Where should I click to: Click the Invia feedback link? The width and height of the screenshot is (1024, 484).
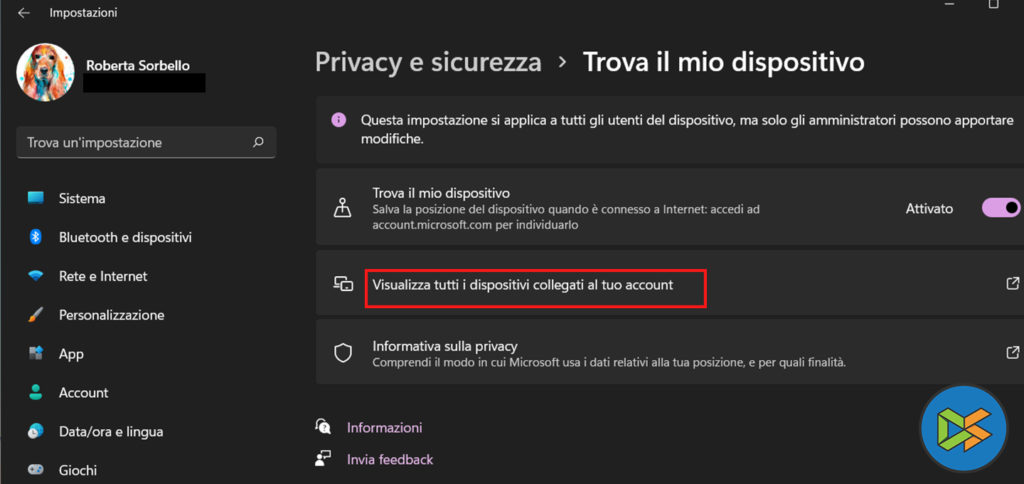[x=389, y=460]
